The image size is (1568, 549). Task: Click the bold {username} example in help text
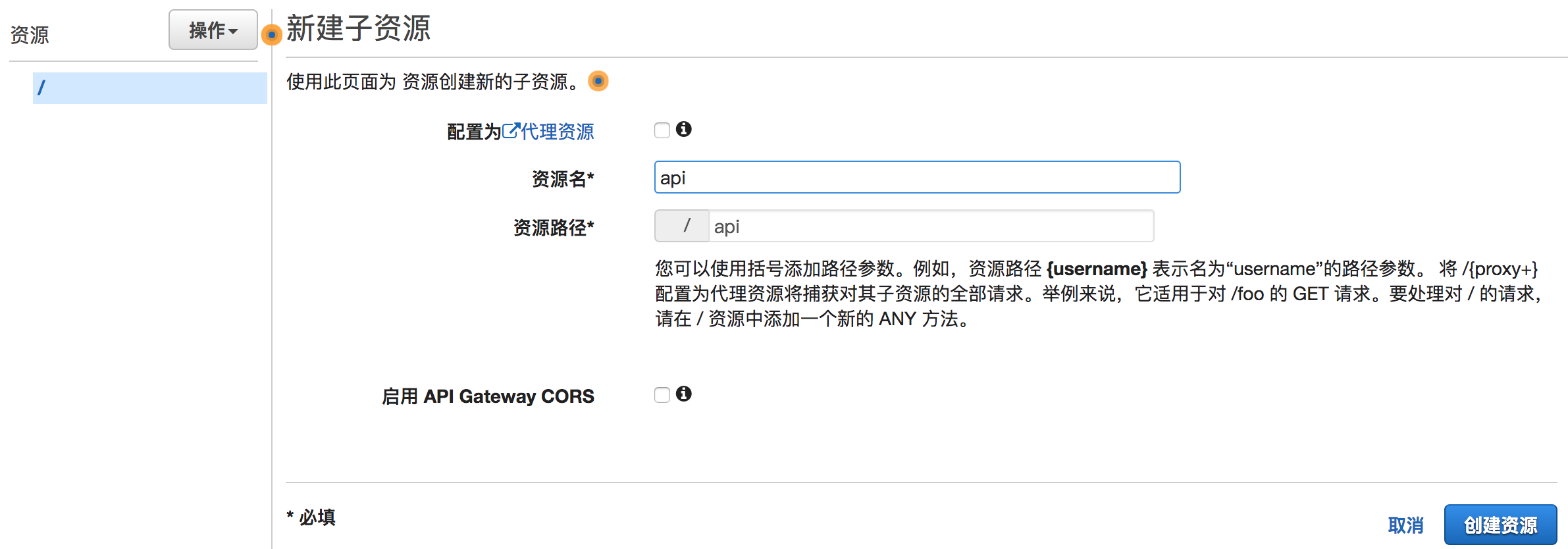click(x=1097, y=269)
